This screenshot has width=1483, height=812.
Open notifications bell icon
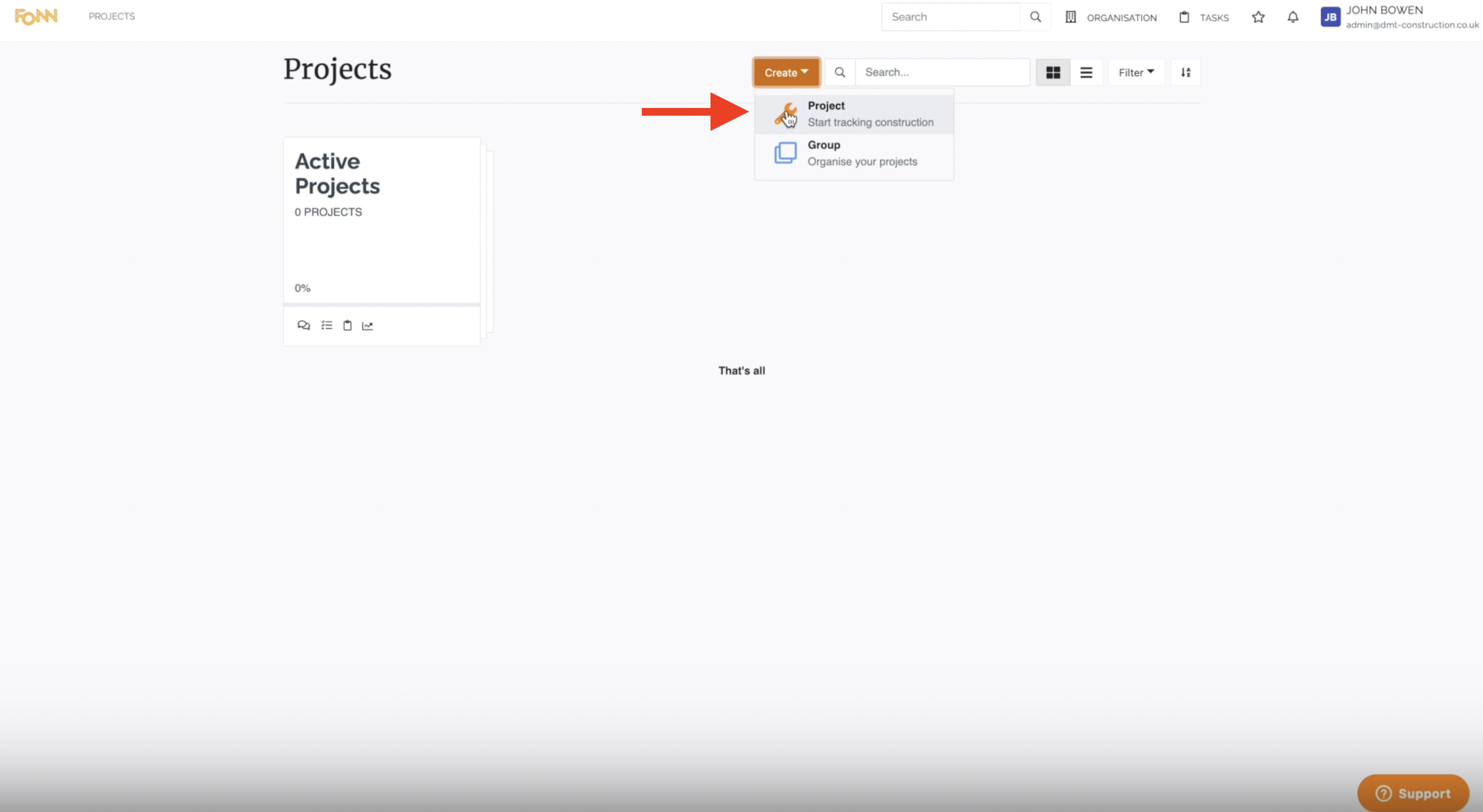[1292, 17]
